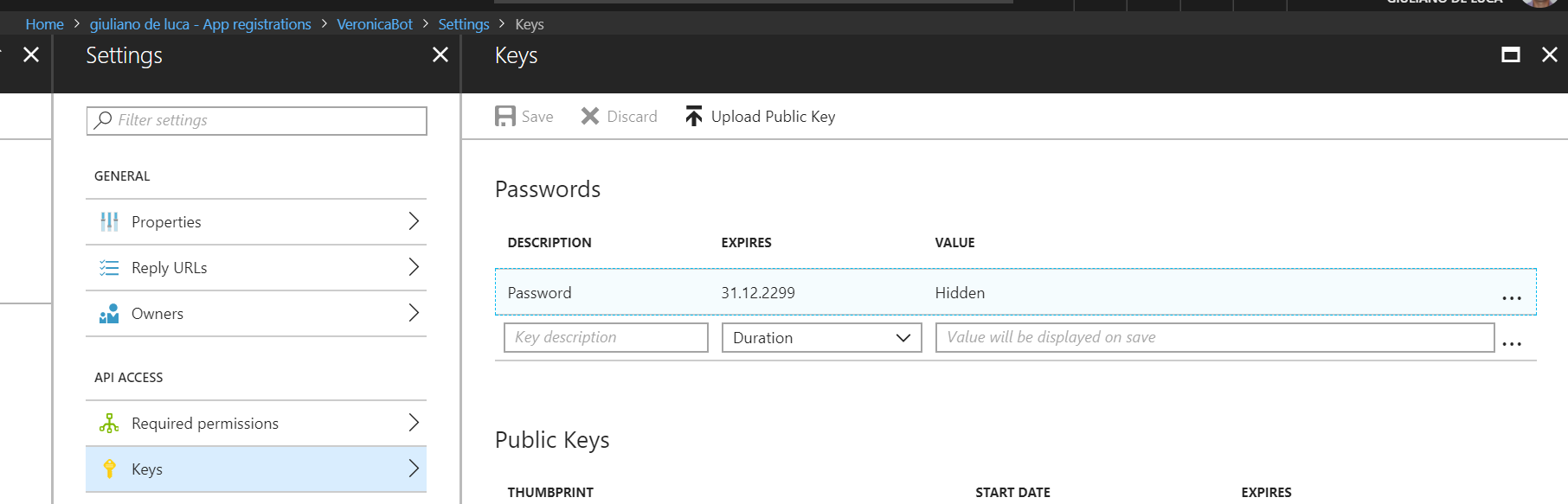Click the magnifier icon in Filter settings

click(x=104, y=120)
